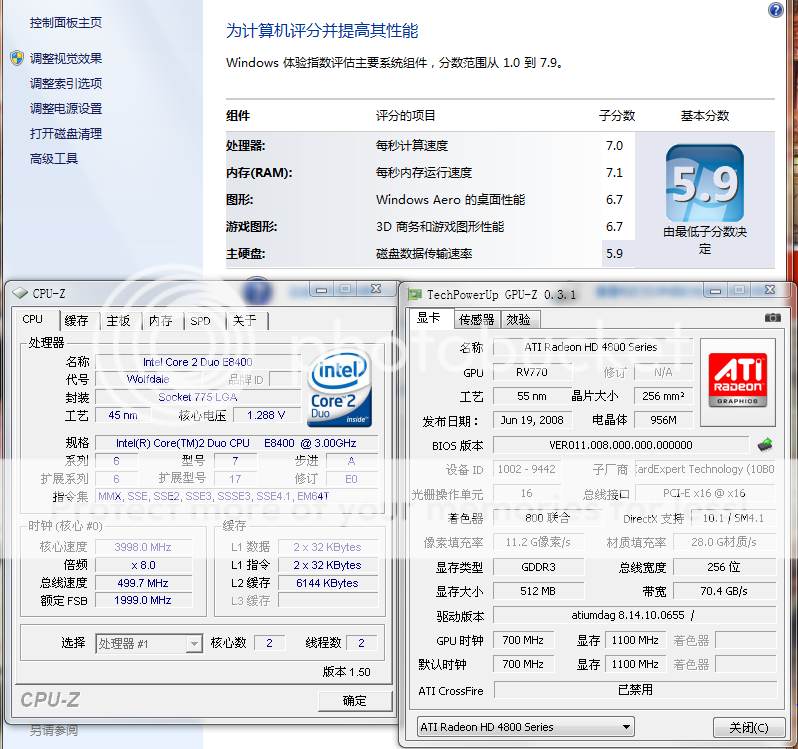Viewport: 798px width, 749px height.
Task: Click the 显存大小 512 MB value
Action: [x=538, y=591]
